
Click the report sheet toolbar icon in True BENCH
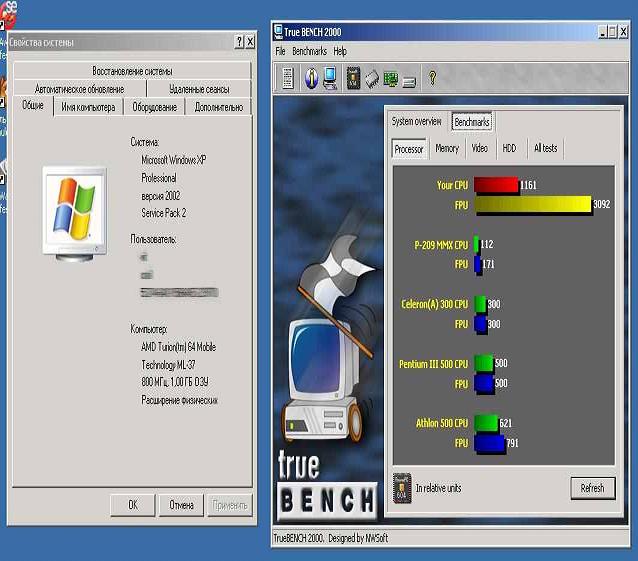288,78
